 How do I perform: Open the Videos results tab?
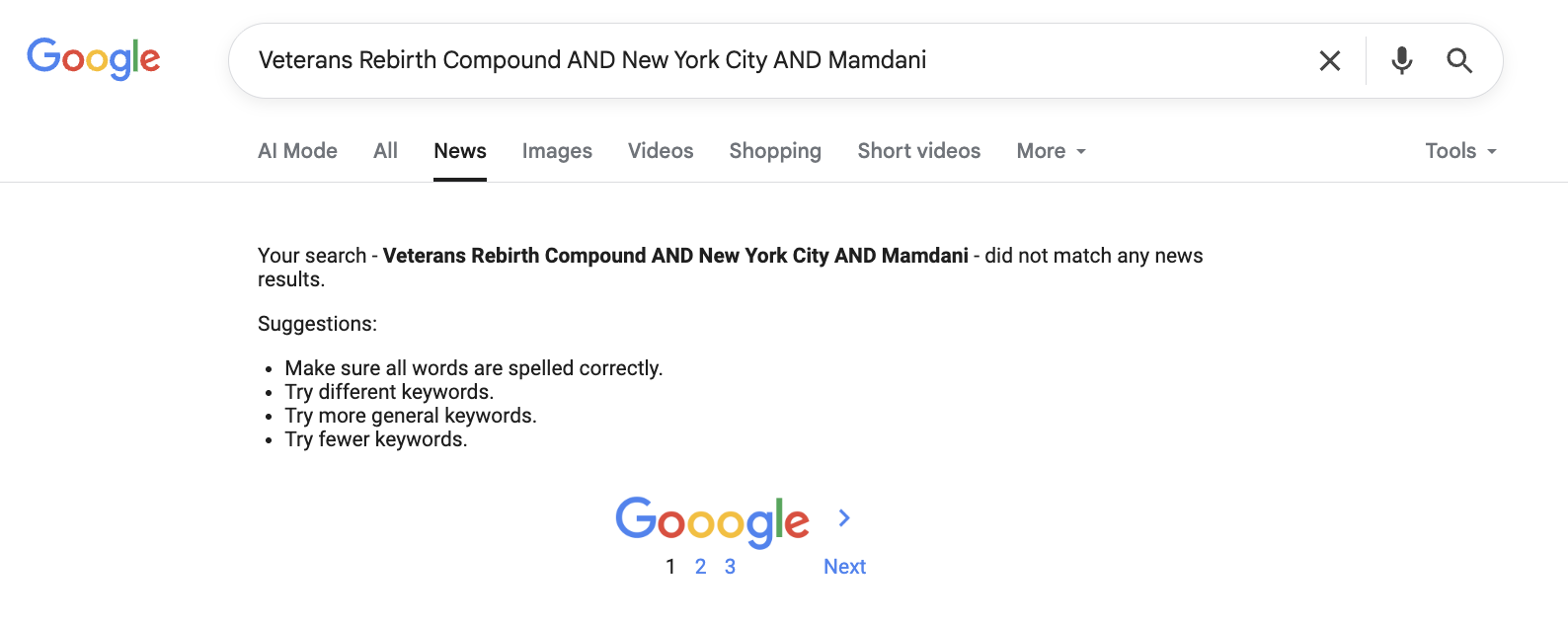click(661, 151)
